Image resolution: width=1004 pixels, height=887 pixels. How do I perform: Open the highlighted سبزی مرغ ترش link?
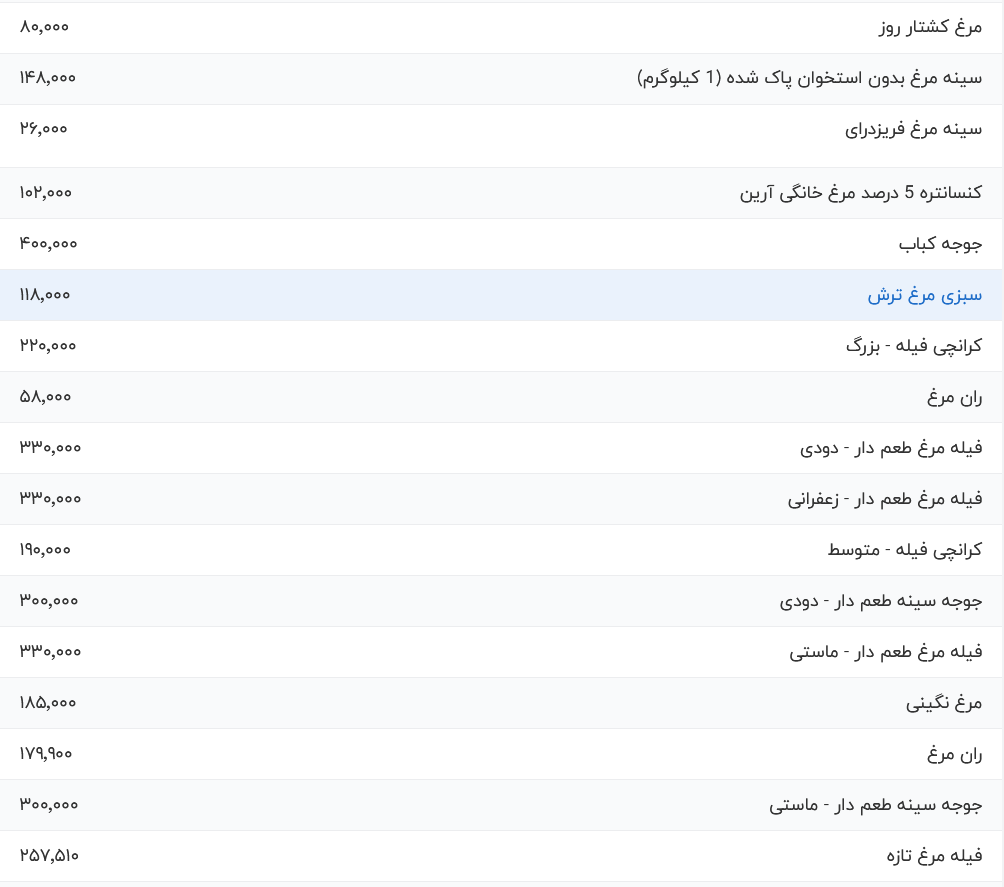924,295
